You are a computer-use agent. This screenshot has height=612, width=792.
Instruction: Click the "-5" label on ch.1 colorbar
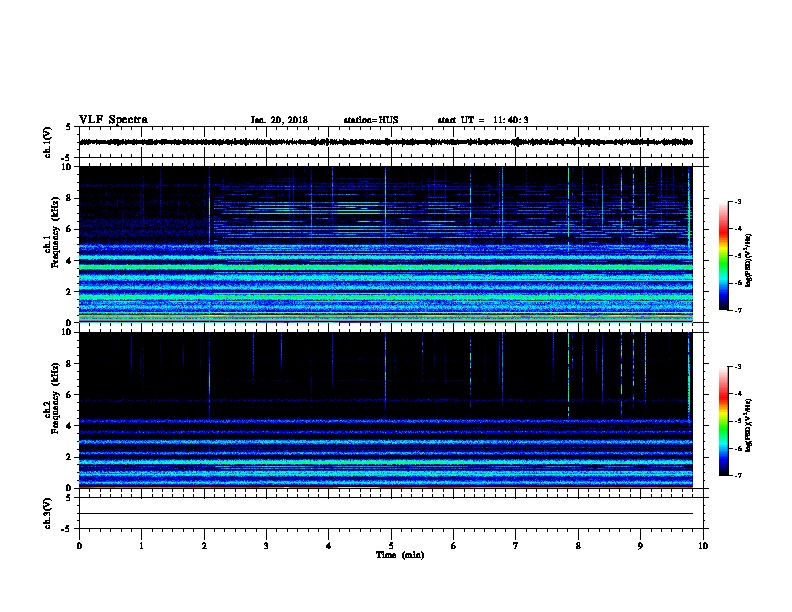tap(737, 256)
